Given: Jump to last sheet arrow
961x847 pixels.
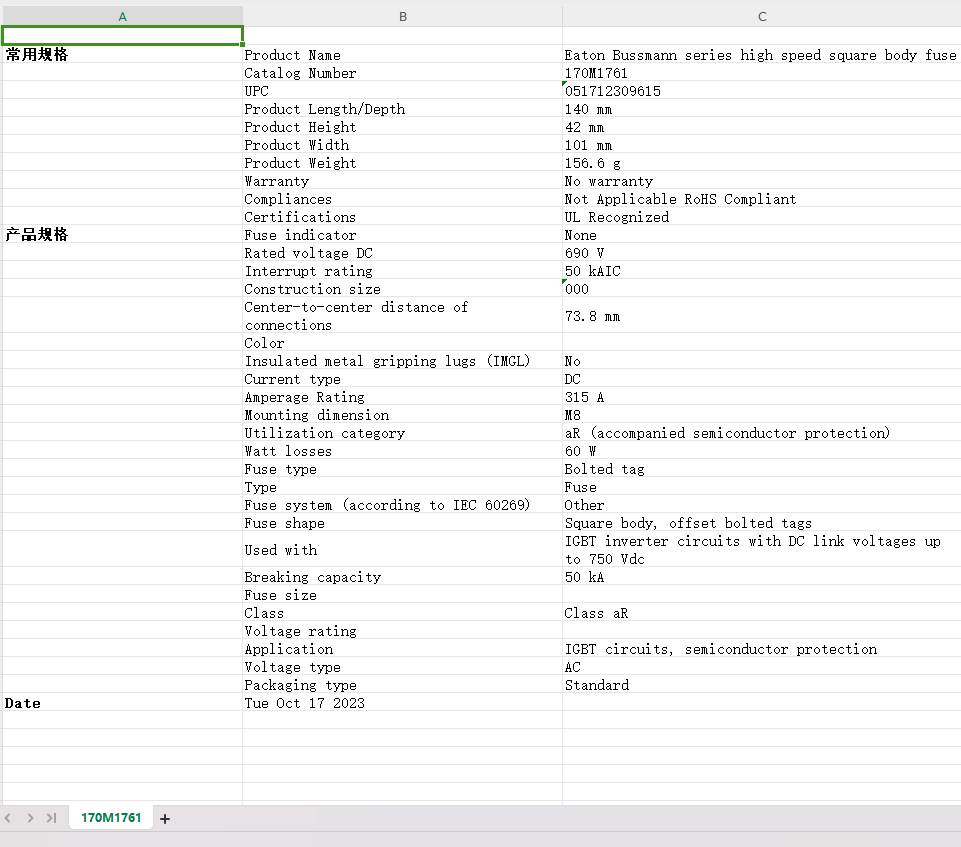Looking at the screenshot, I should tap(51, 818).
